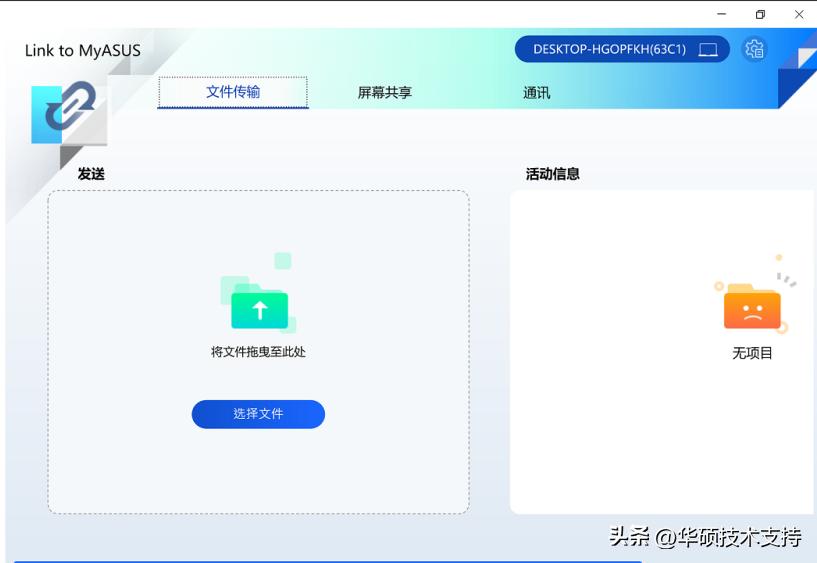The image size is (817, 563).
Task: Close the Link to MyASUS window
Action: point(799,14)
